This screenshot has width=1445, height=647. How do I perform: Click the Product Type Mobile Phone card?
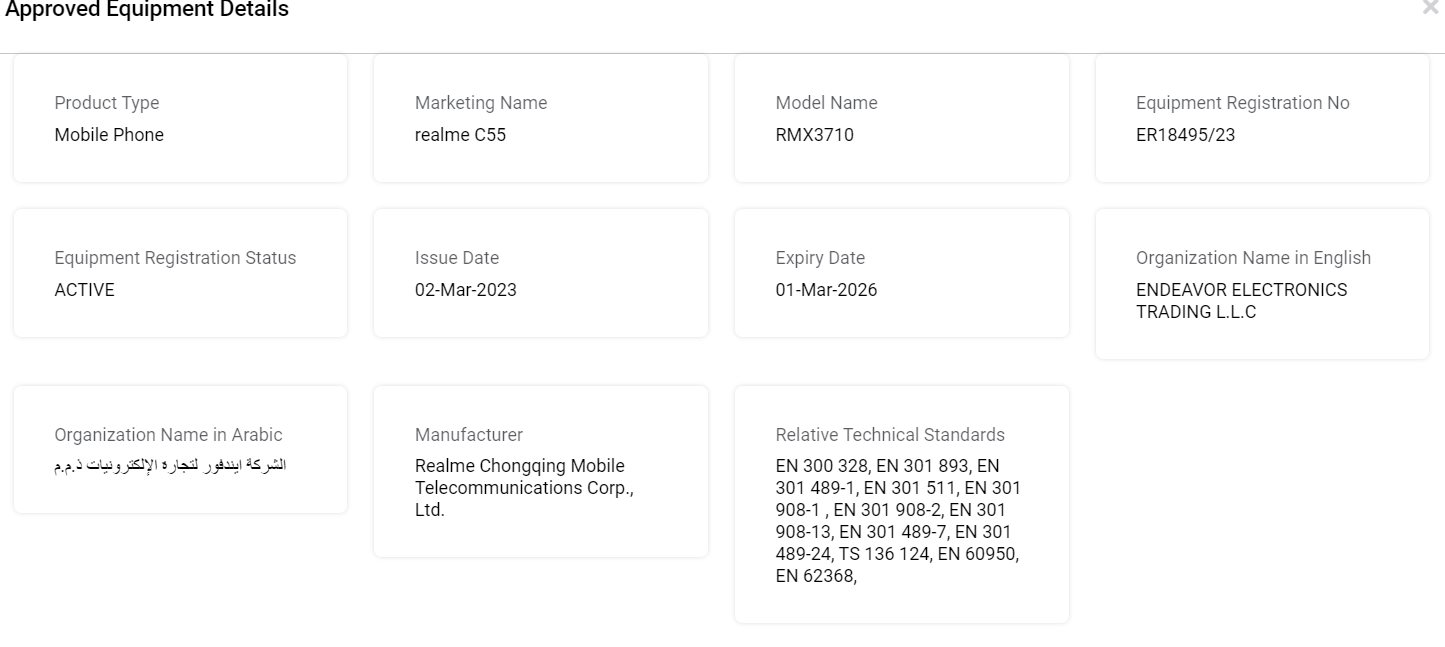(x=180, y=118)
